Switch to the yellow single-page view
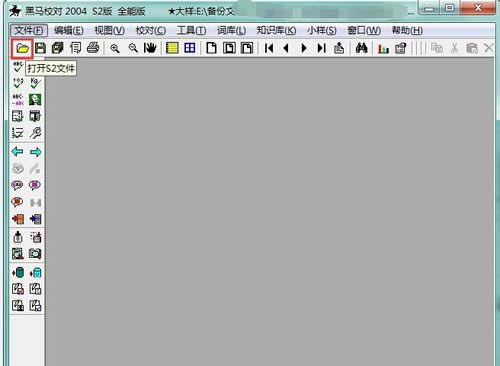Viewport: 500px width, 366px height. [172, 48]
